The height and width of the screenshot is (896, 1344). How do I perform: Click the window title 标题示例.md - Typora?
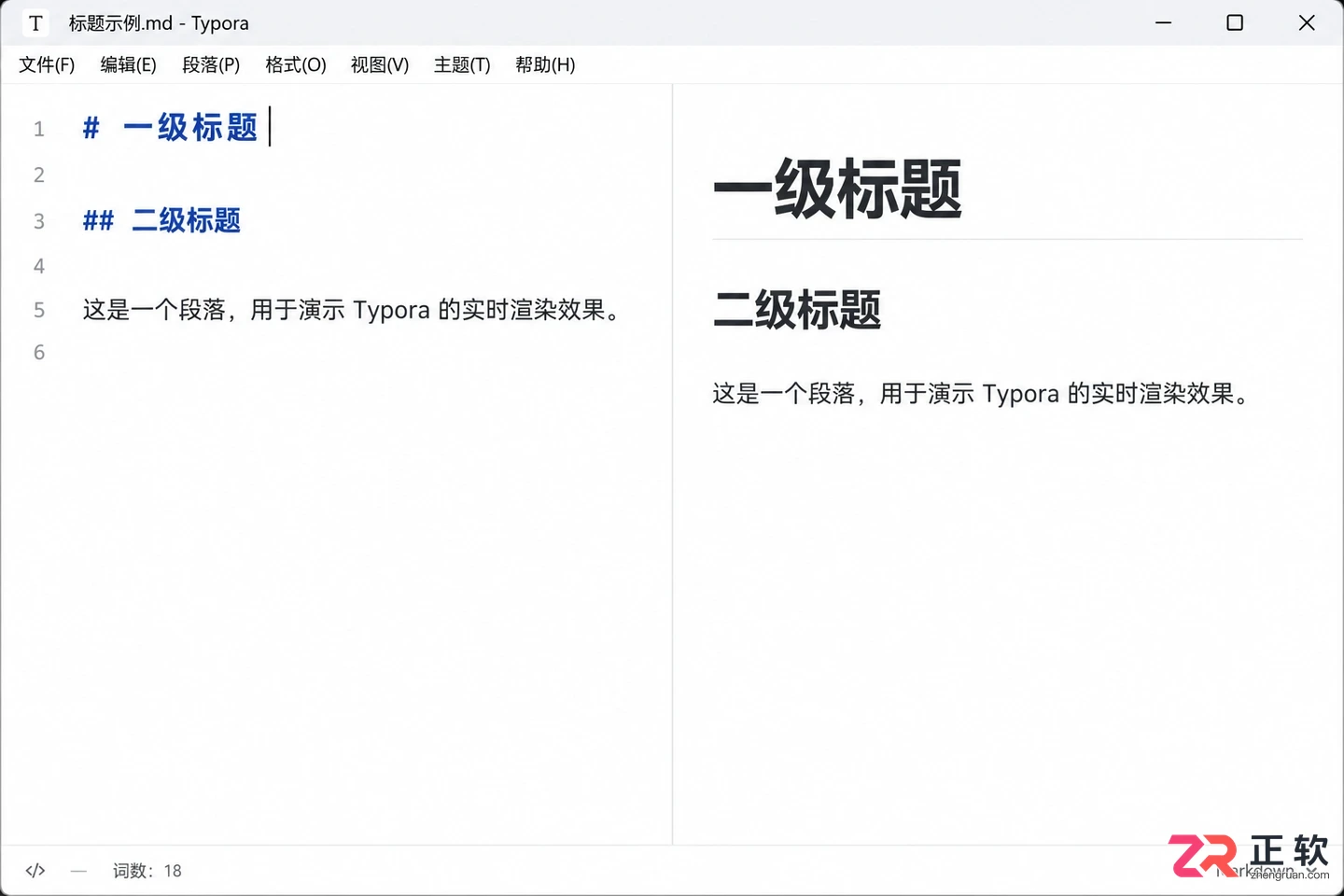click(159, 23)
